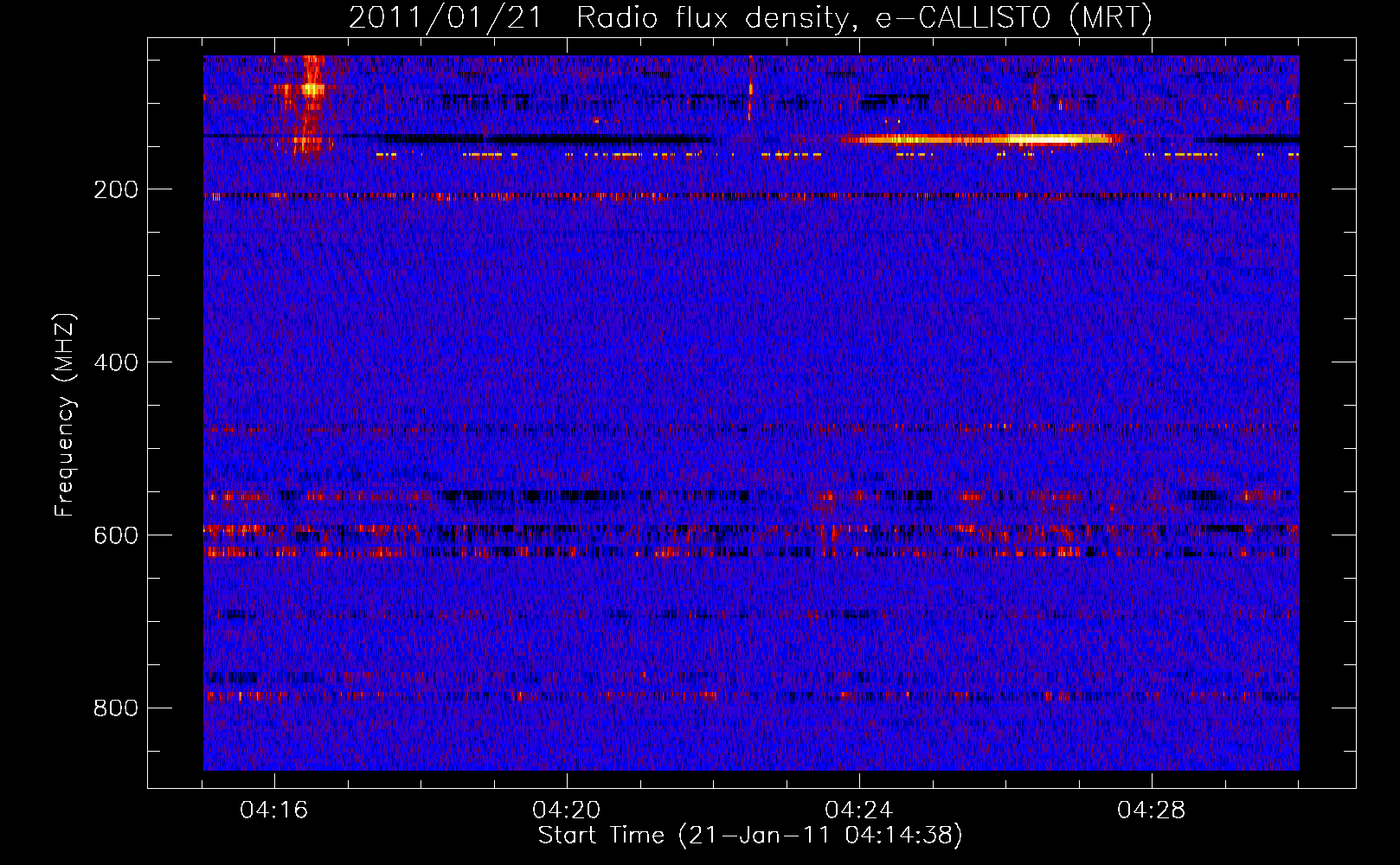Click the 04:24 time tick label

(x=859, y=811)
